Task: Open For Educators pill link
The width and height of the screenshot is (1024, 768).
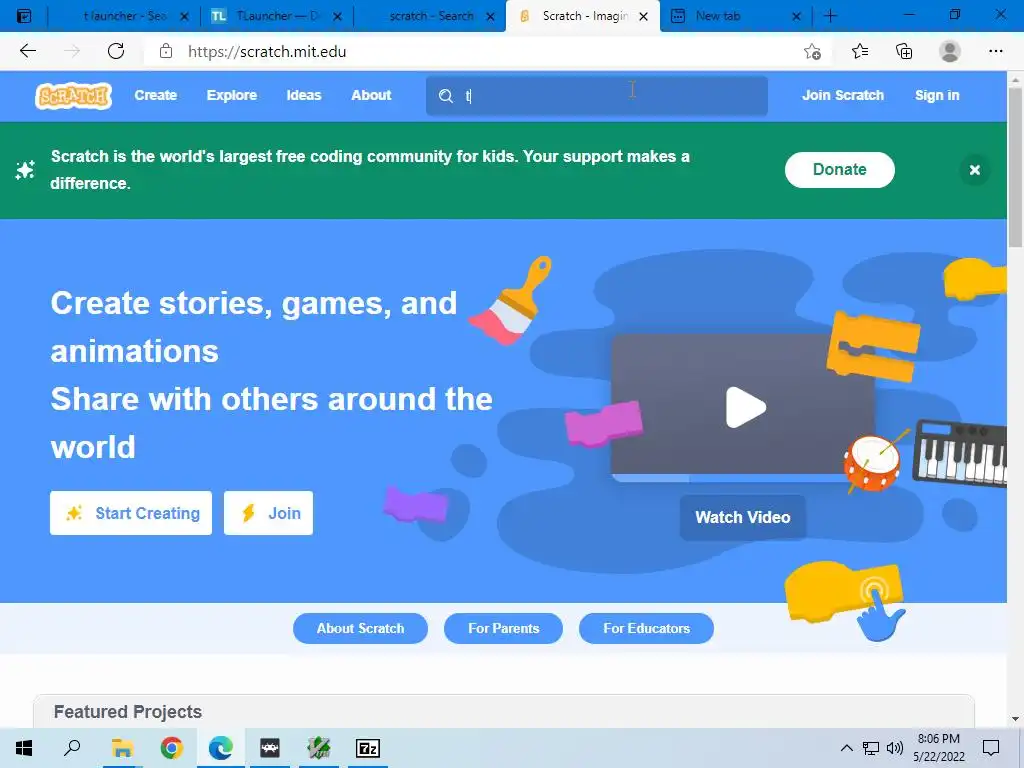Action: coord(647,628)
